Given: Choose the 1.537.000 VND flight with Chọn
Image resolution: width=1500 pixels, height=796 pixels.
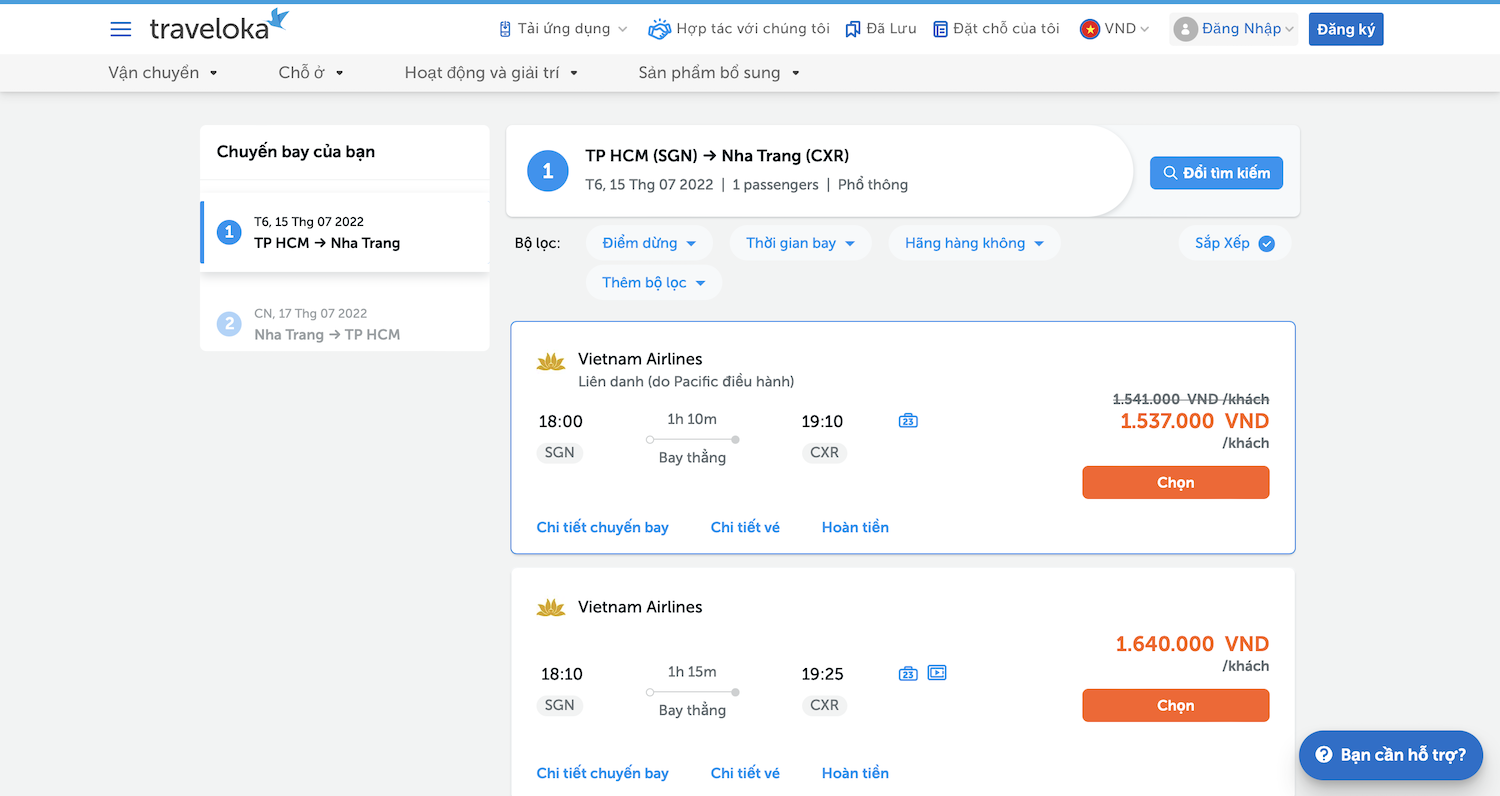Looking at the screenshot, I should pos(1176,482).
